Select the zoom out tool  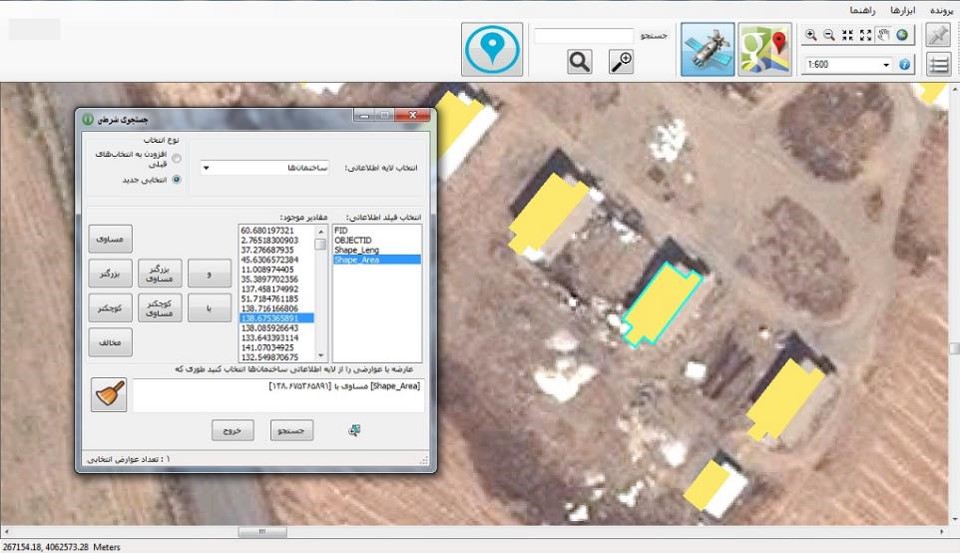(x=829, y=35)
